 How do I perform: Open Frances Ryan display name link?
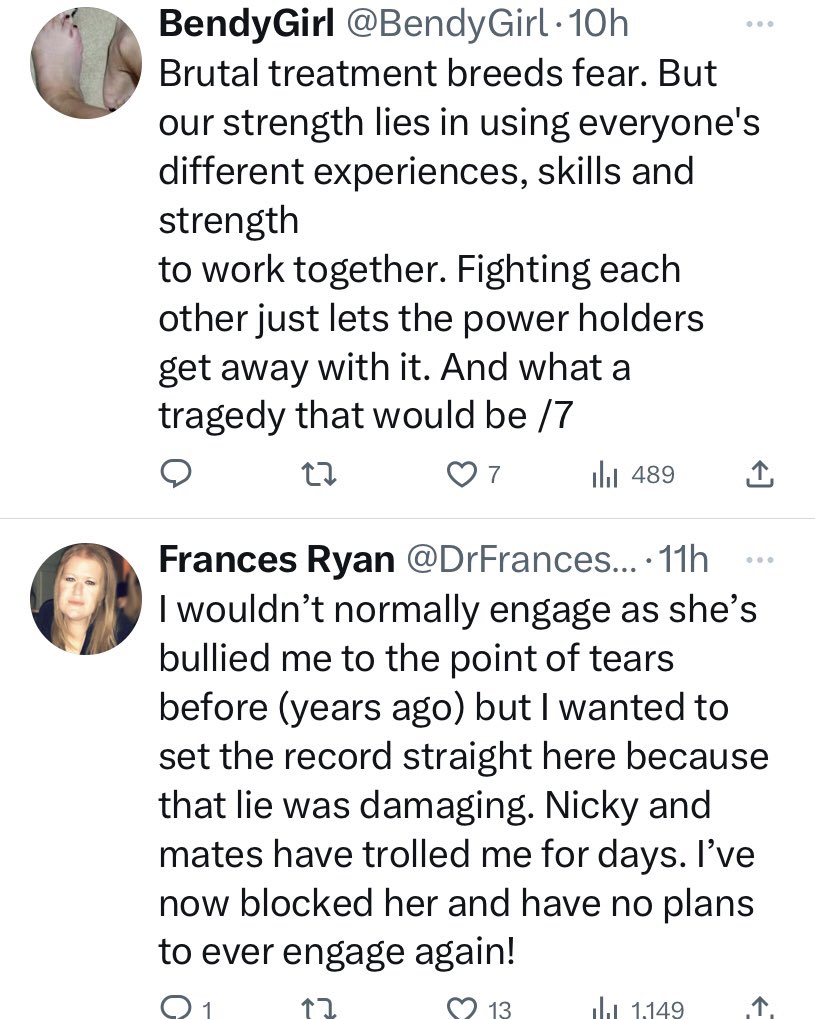tap(276, 561)
